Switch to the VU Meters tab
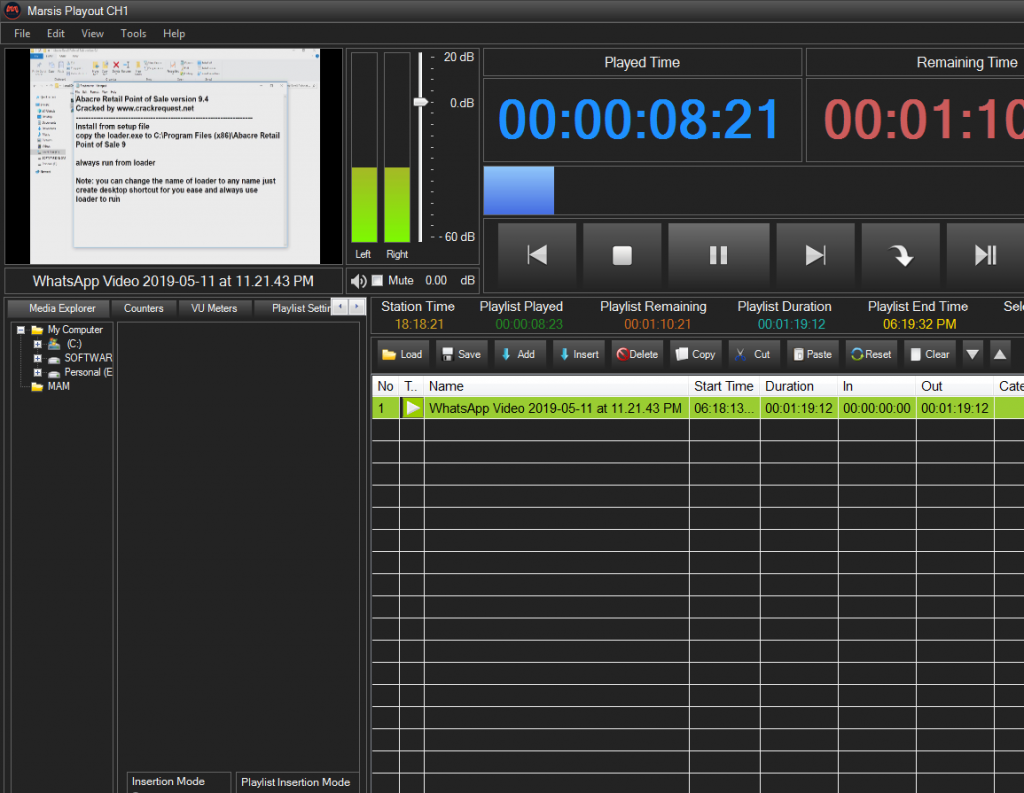This screenshot has width=1024, height=793. click(214, 308)
